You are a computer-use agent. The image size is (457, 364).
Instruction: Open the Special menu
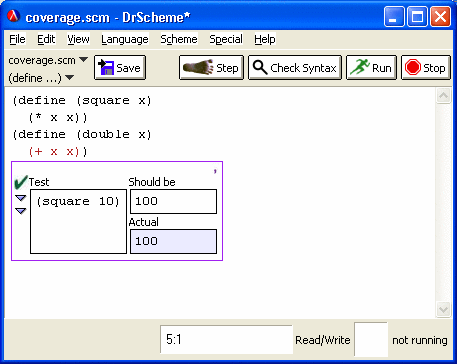[x=226, y=39]
